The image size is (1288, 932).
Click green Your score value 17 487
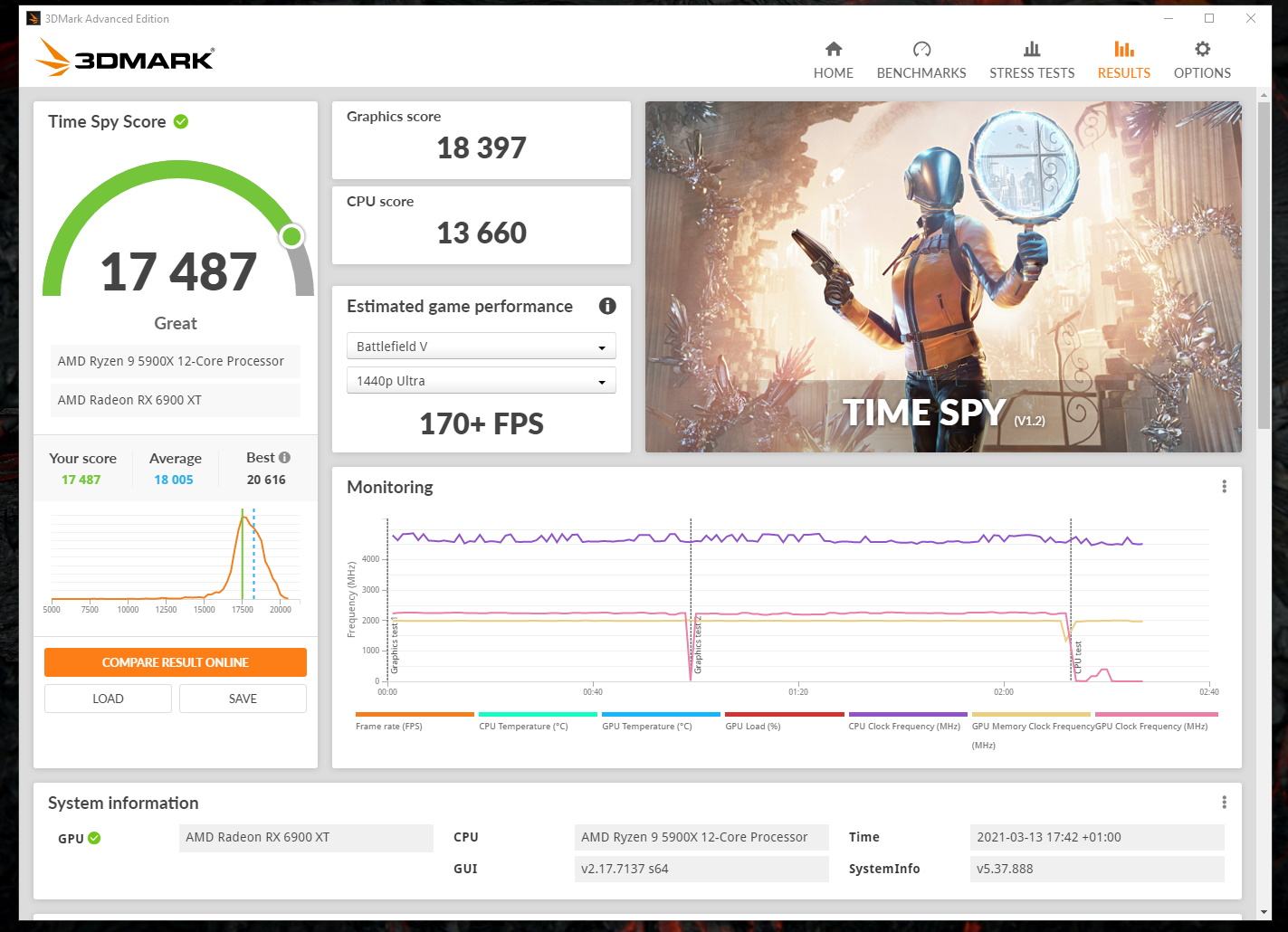(81, 480)
